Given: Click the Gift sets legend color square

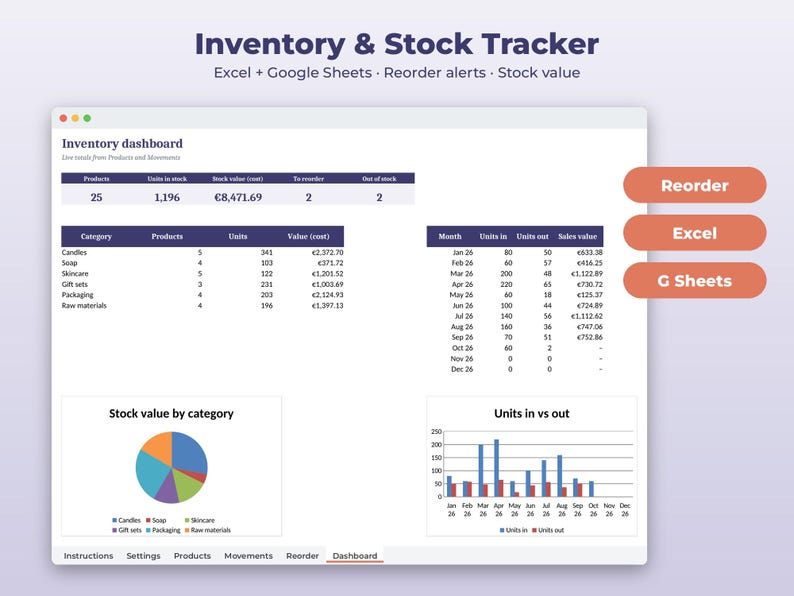Looking at the screenshot, I should 114,530.
